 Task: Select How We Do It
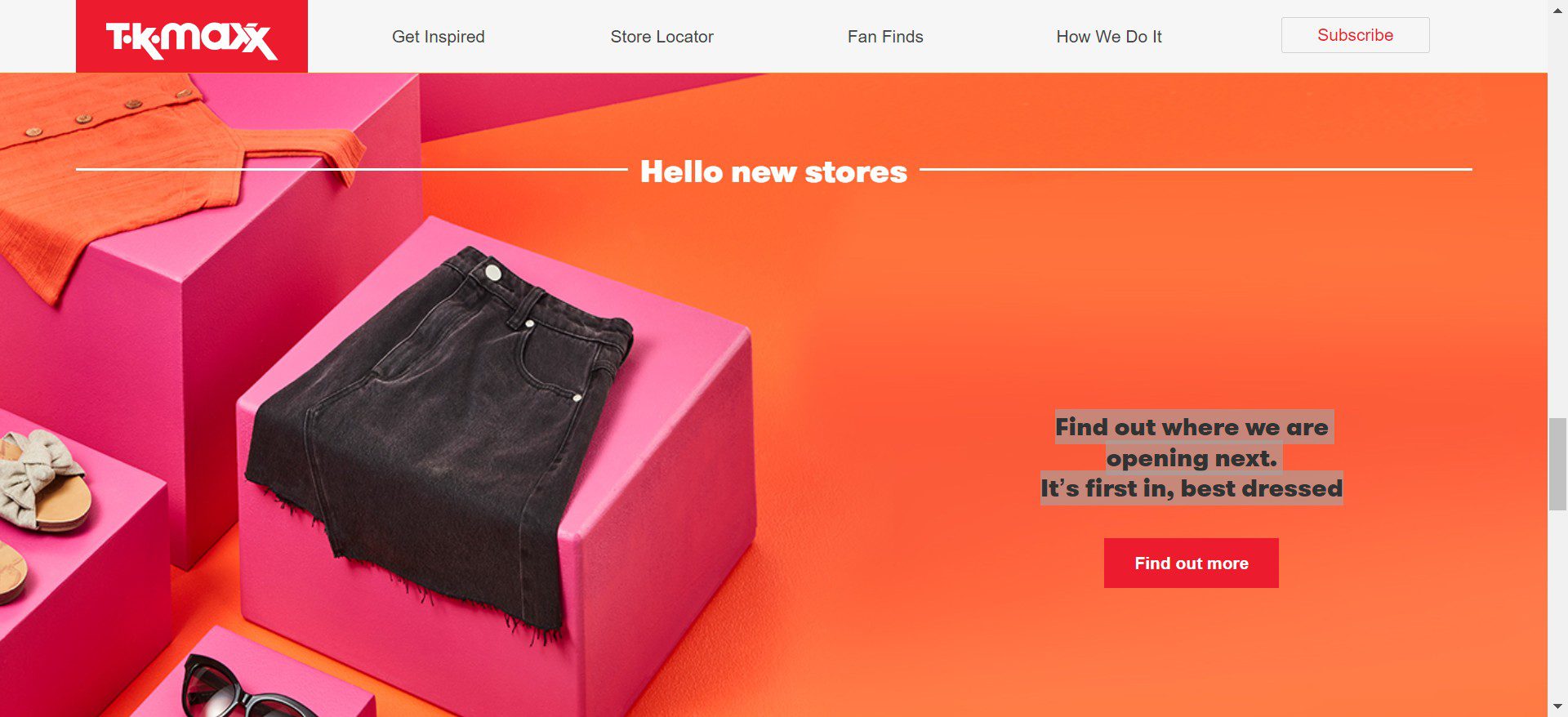(1108, 37)
